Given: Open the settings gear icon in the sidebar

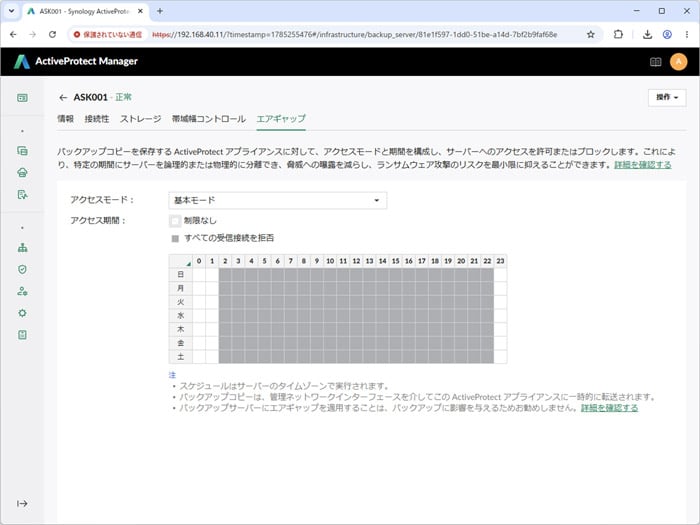Looking at the screenshot, I should [x=22, y=313].
